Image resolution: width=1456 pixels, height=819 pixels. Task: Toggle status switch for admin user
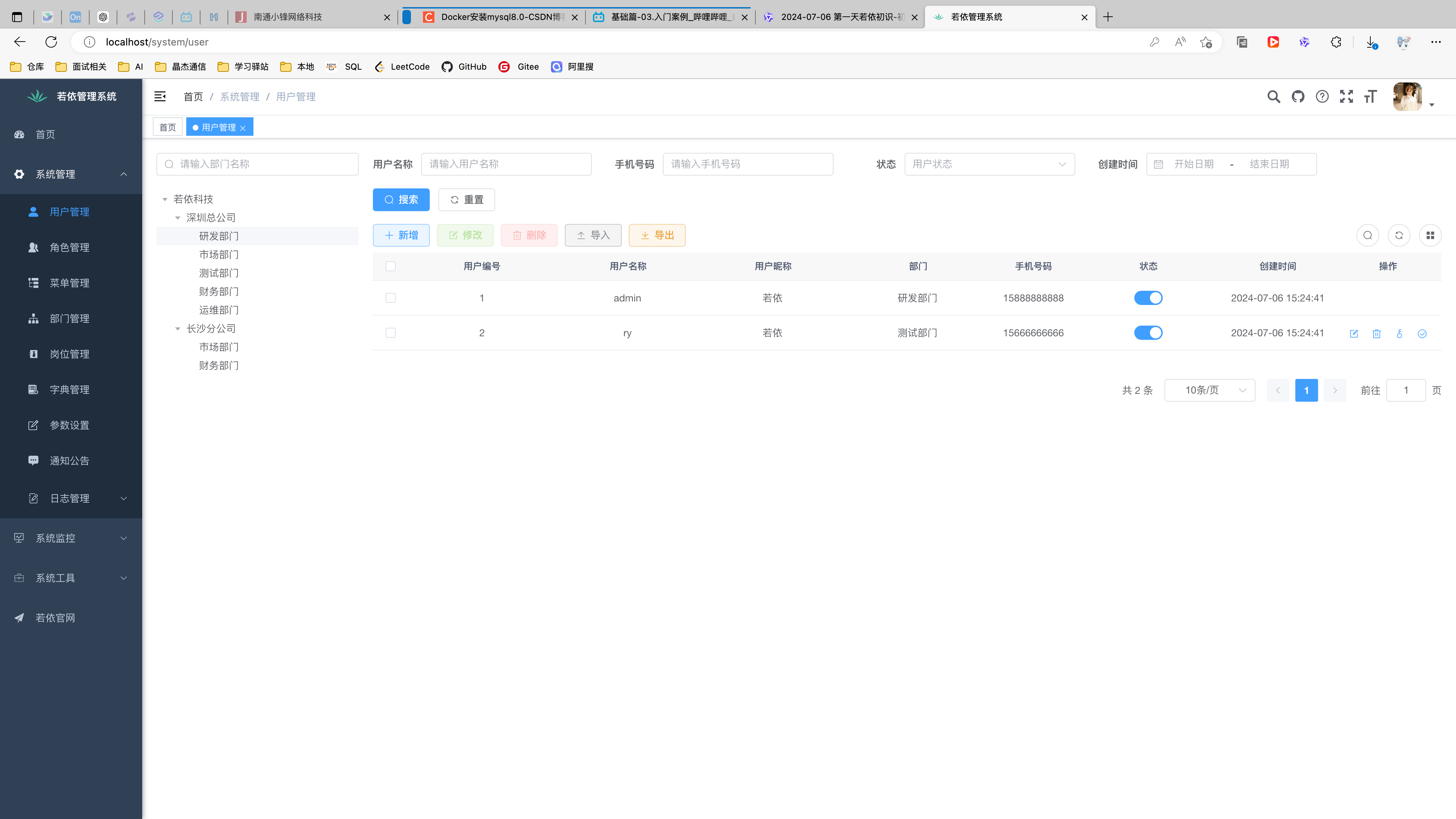[1148, 298]
